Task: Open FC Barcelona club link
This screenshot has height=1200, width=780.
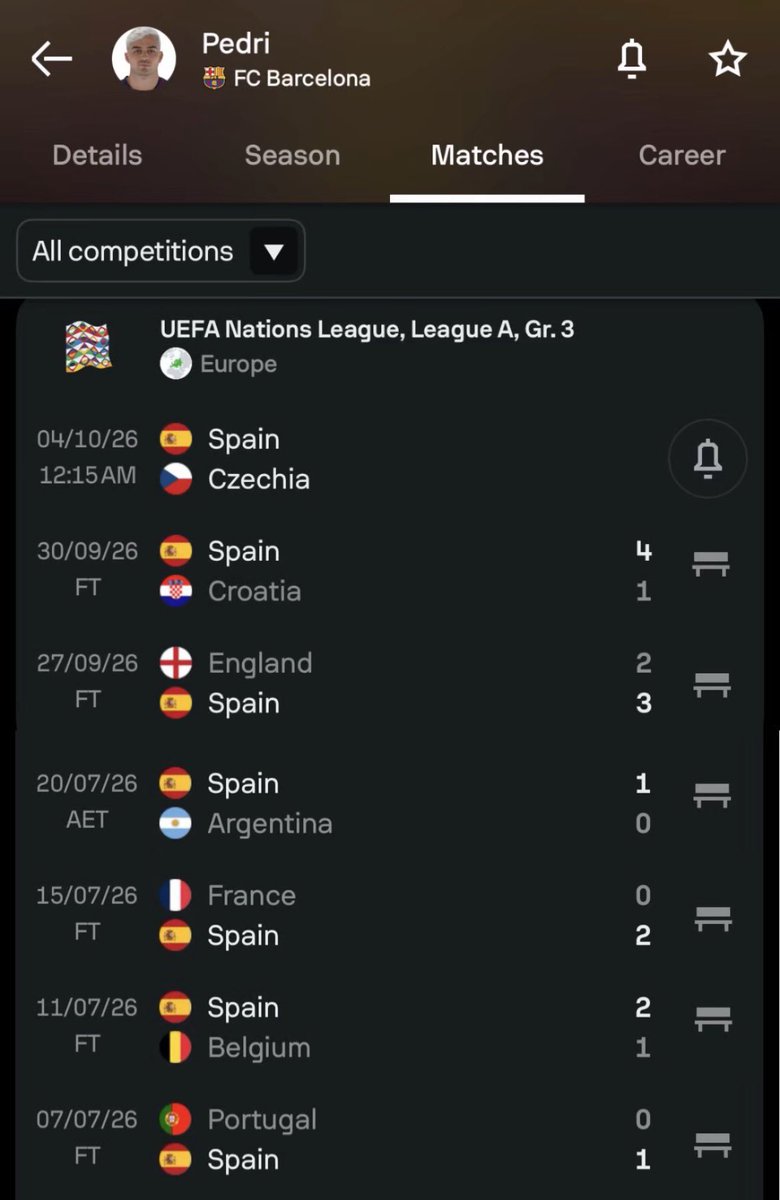Action: pos(287,78)
